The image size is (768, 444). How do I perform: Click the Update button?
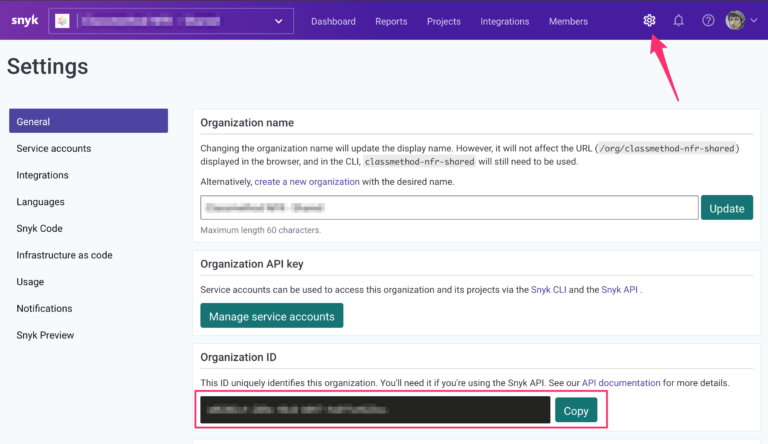[727, 208]
